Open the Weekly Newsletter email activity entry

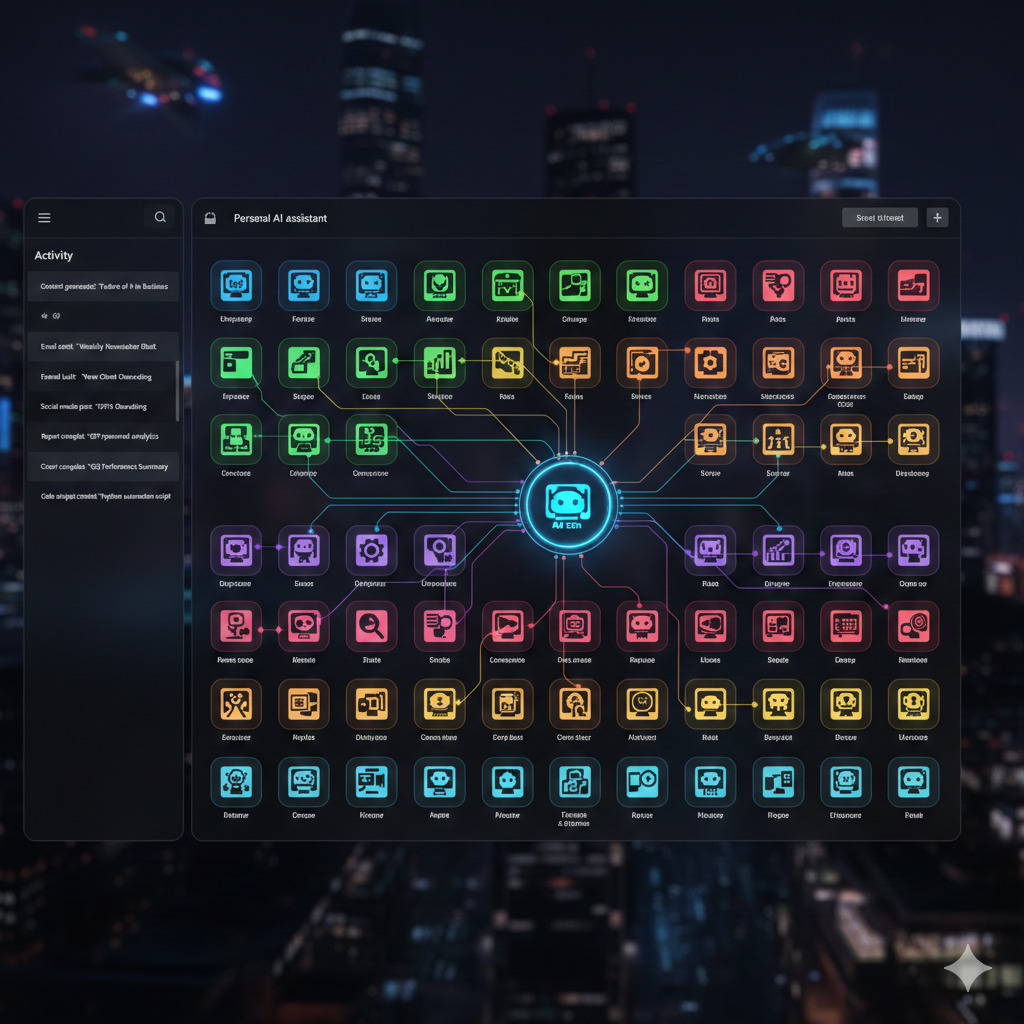pyautogui.click(x=103, y=346)
